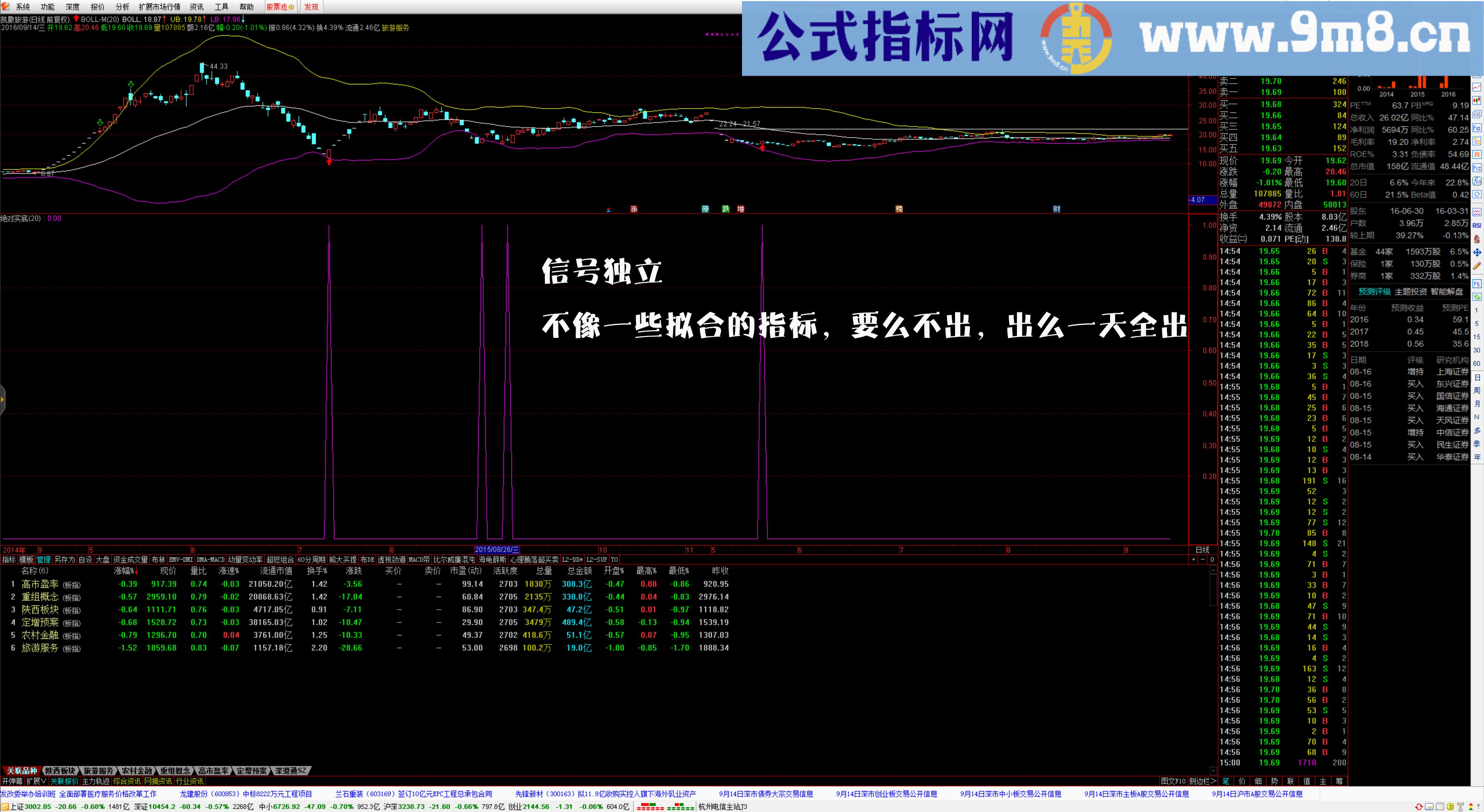Click 另存为 in the indicator bar

click(x=65, y=560)
